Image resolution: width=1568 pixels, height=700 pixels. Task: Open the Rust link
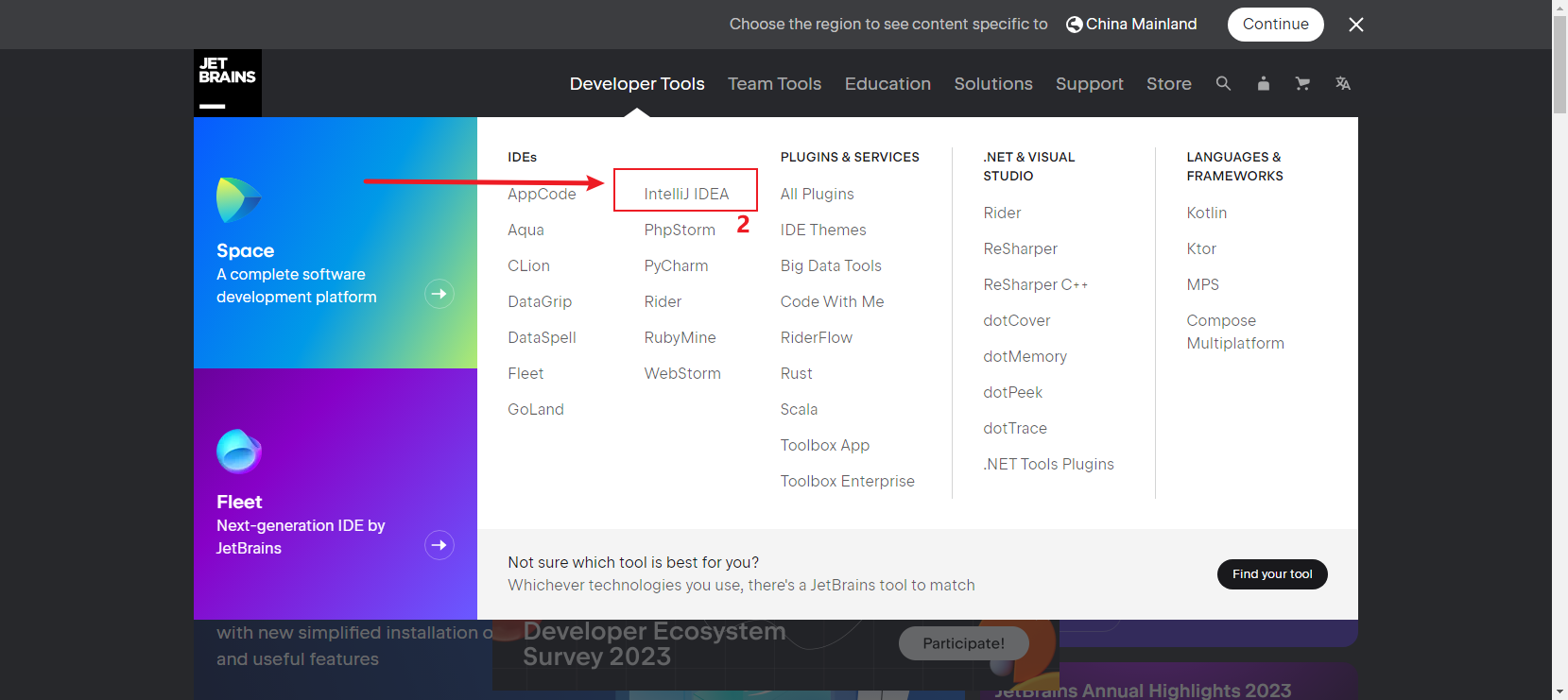pos(797,373)
